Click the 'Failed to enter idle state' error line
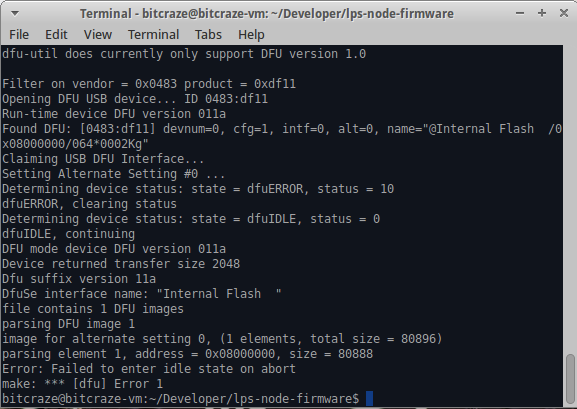 149,369
